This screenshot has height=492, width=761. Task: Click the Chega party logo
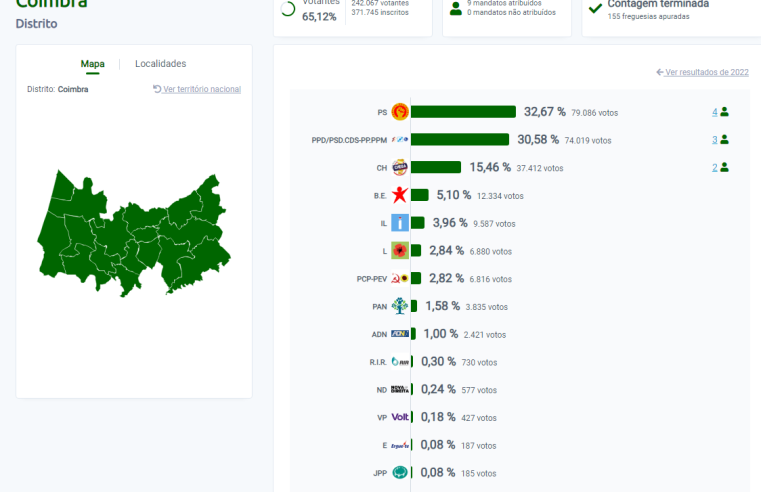(x=400, y=167)
